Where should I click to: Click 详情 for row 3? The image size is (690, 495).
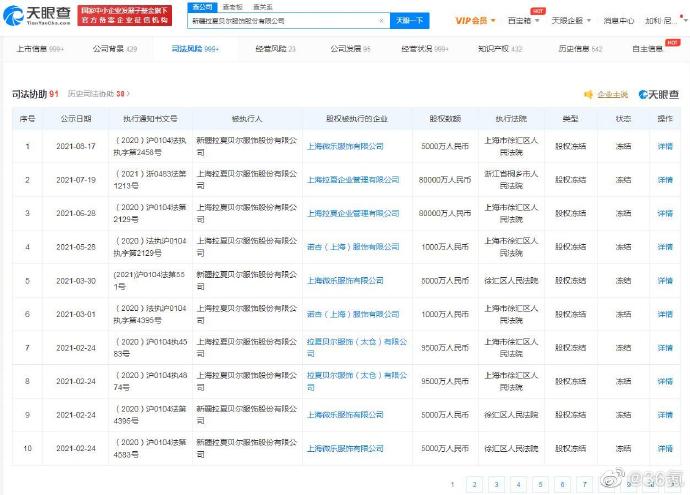click(665, 213)
